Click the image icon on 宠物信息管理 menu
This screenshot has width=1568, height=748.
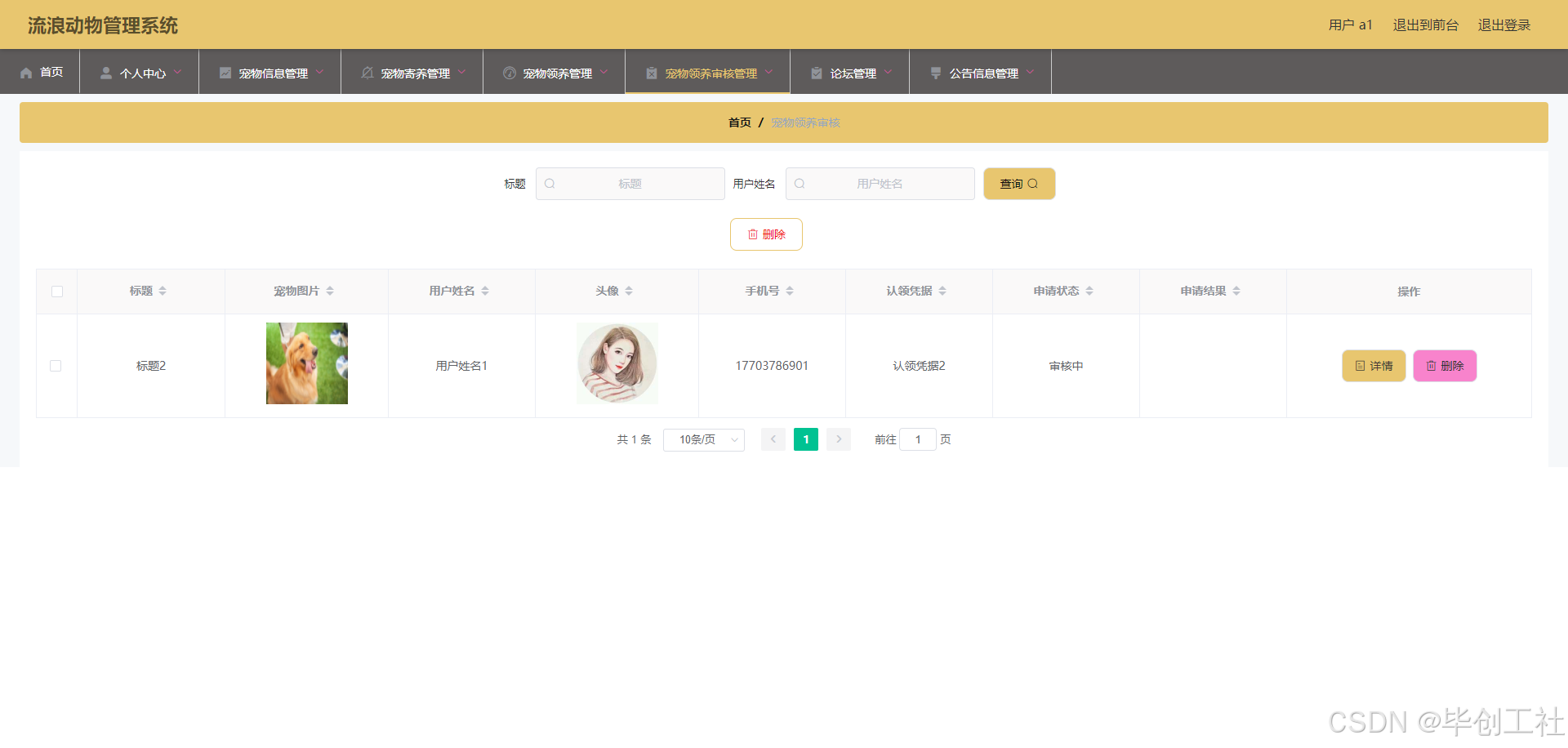225,72
